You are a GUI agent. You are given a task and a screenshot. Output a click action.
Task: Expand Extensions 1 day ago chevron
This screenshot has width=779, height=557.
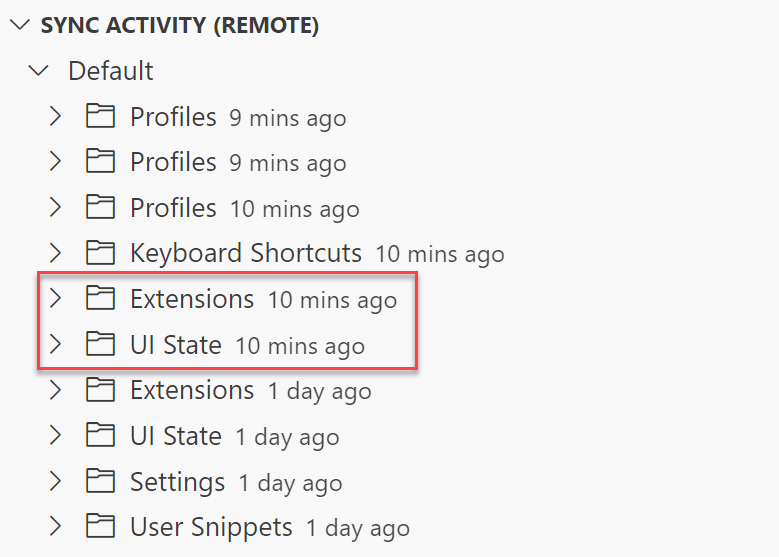point(55,390)
